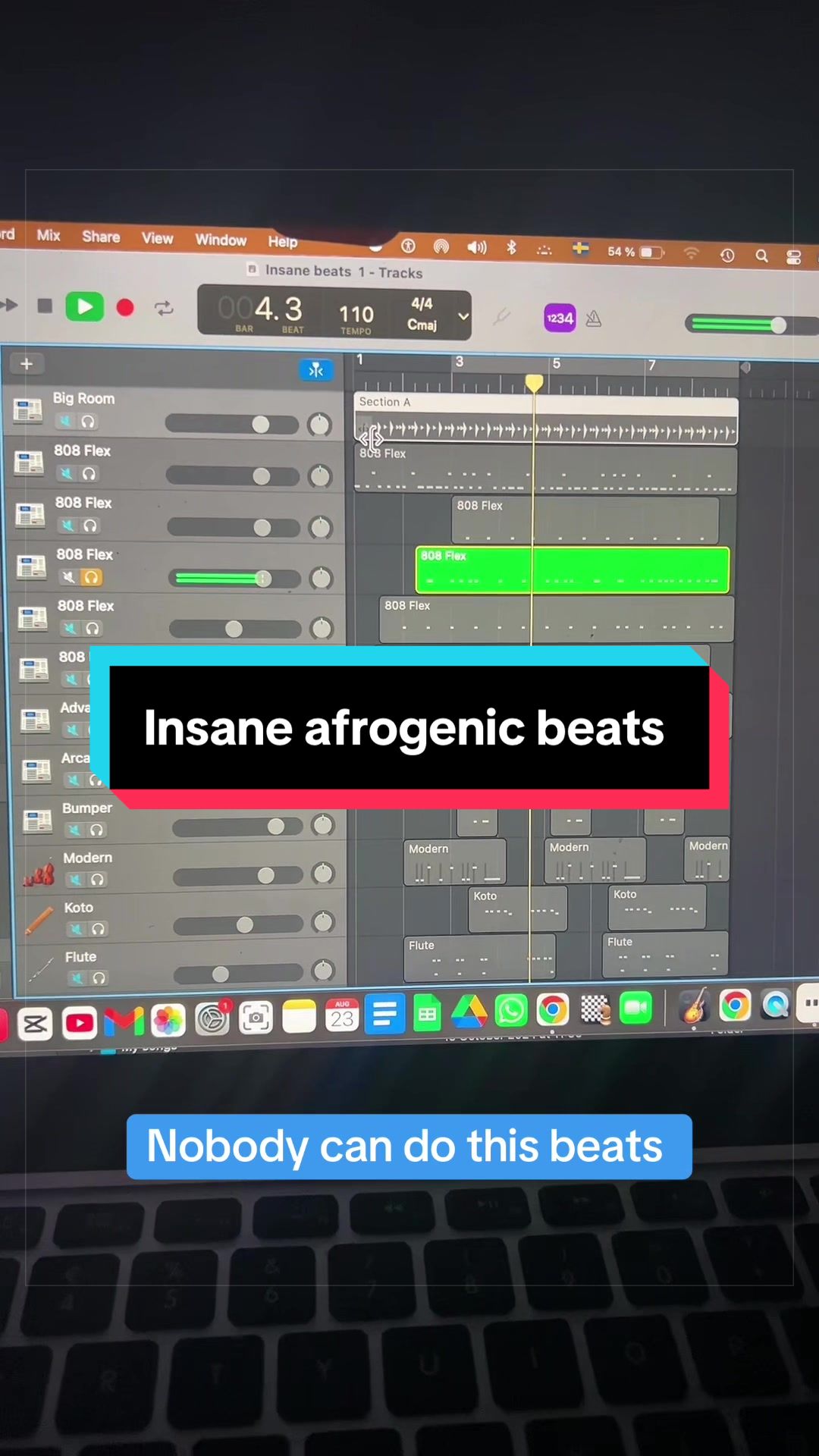Open the View menu
Screen dimensions: 819x1456
click(x=157, y=238)
